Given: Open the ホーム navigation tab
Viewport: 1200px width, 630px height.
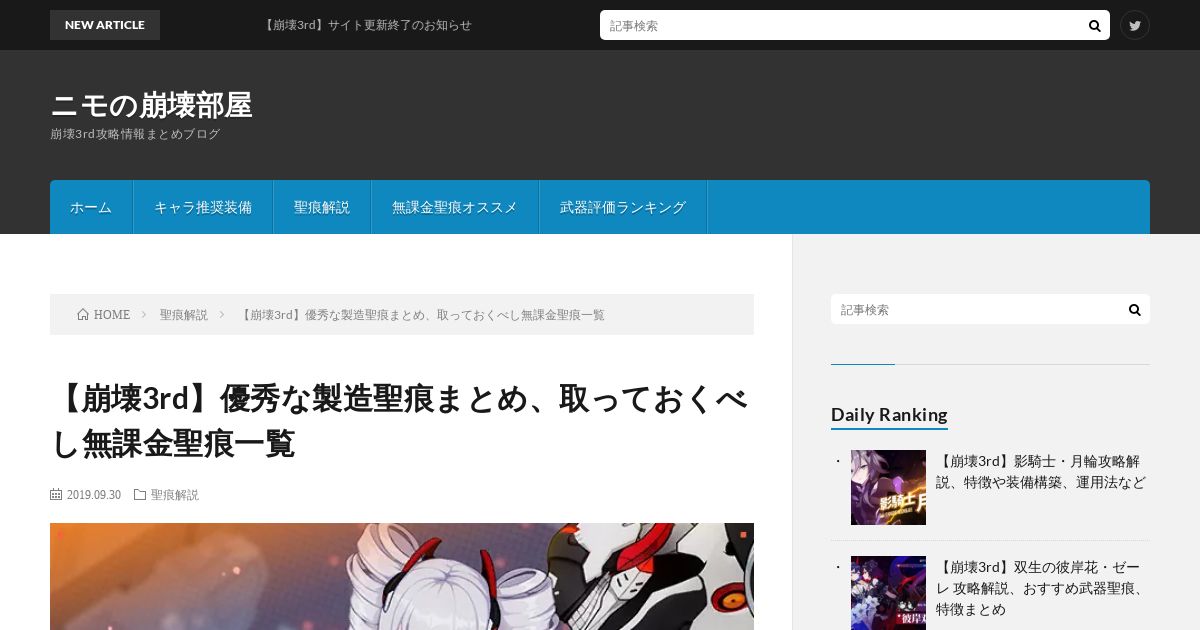Looking at the screenshot, I should [x=91, y=207].
